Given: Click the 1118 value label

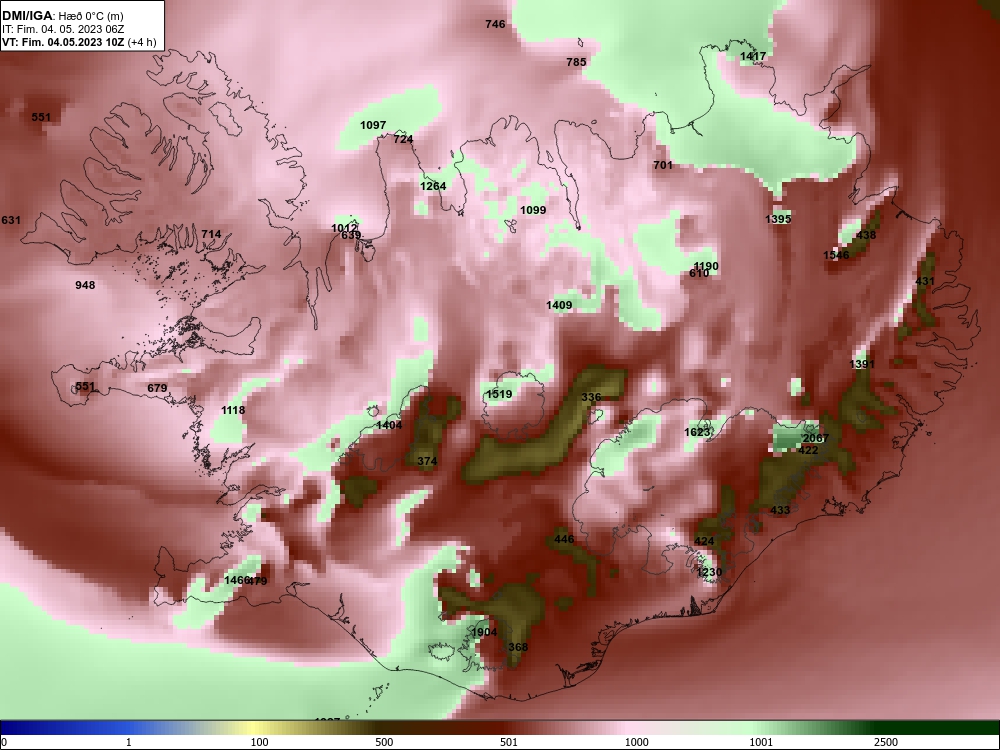Looking at the screenshot, I should tap(233, 410).
